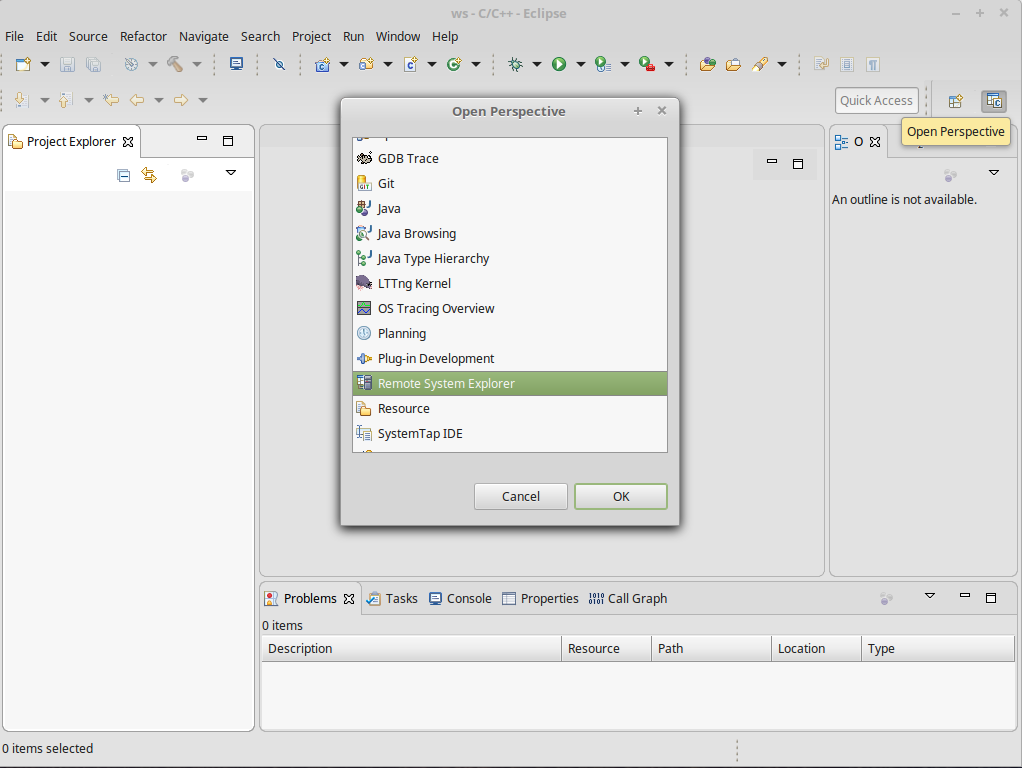
Task: Click the Next Annotation icon
Action: click(22, 100)
